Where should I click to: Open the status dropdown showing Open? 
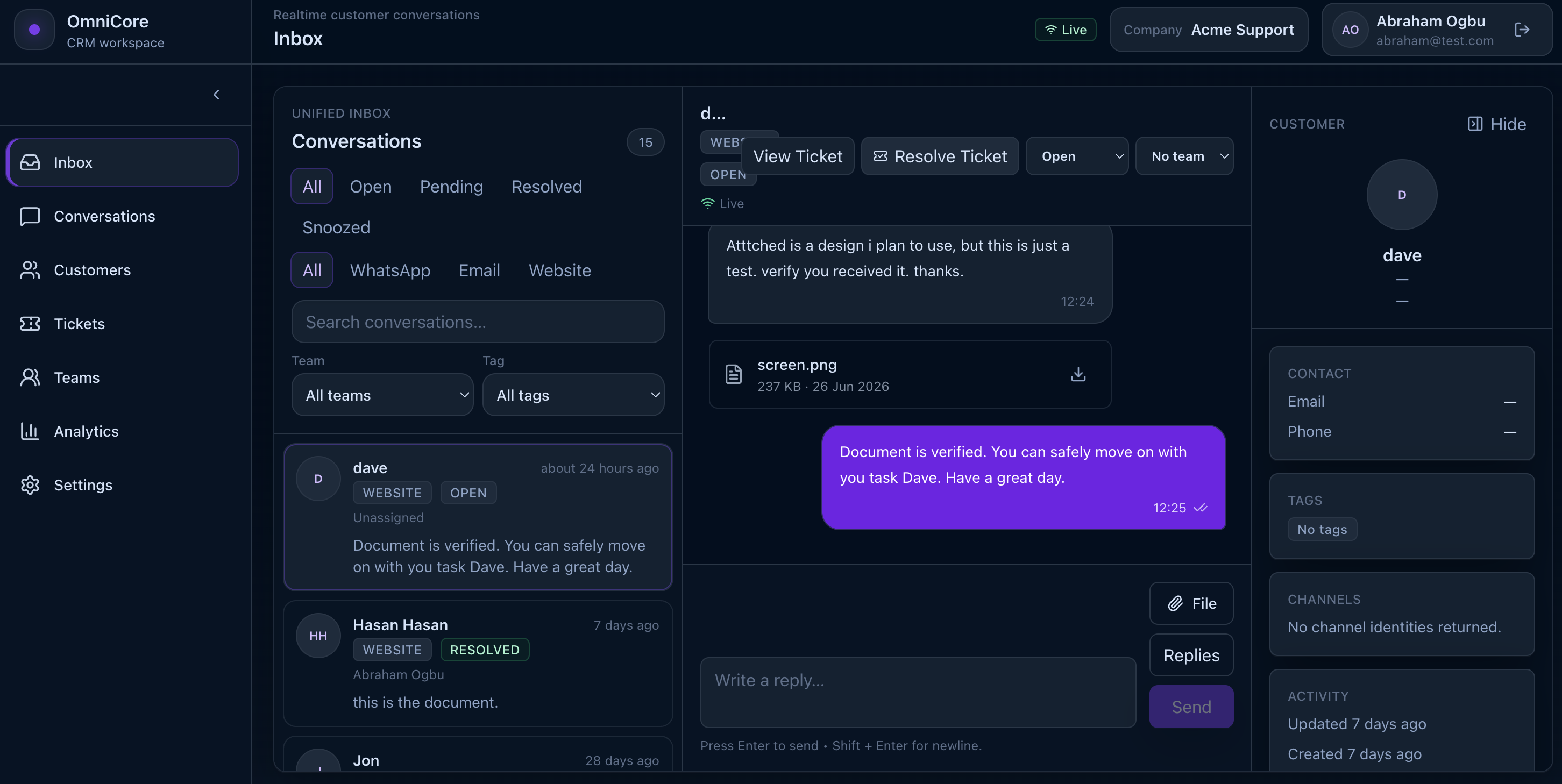point(1077,156)
